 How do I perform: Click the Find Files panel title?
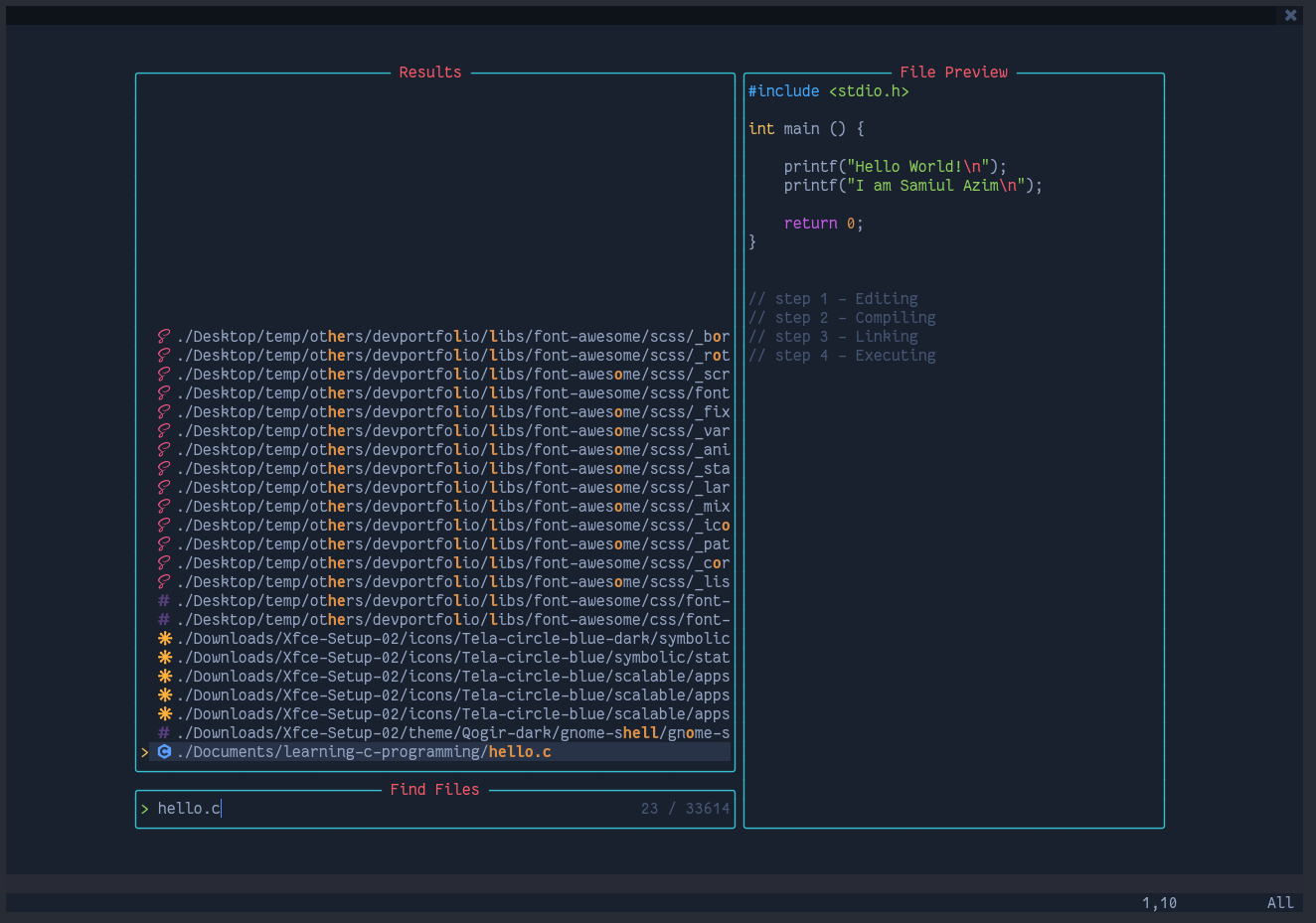click(x=434, y=790)
